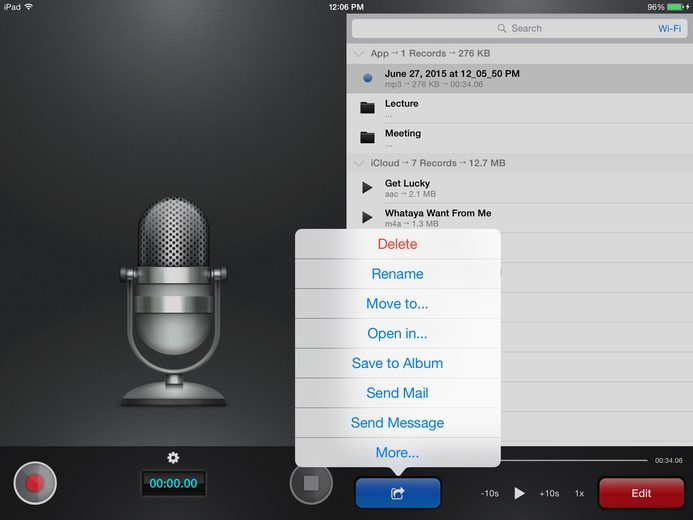Screen dimensions: 693x520
Task: Open the Lecture folder icon
Action: pyautogui.click(x=367, y=108)
